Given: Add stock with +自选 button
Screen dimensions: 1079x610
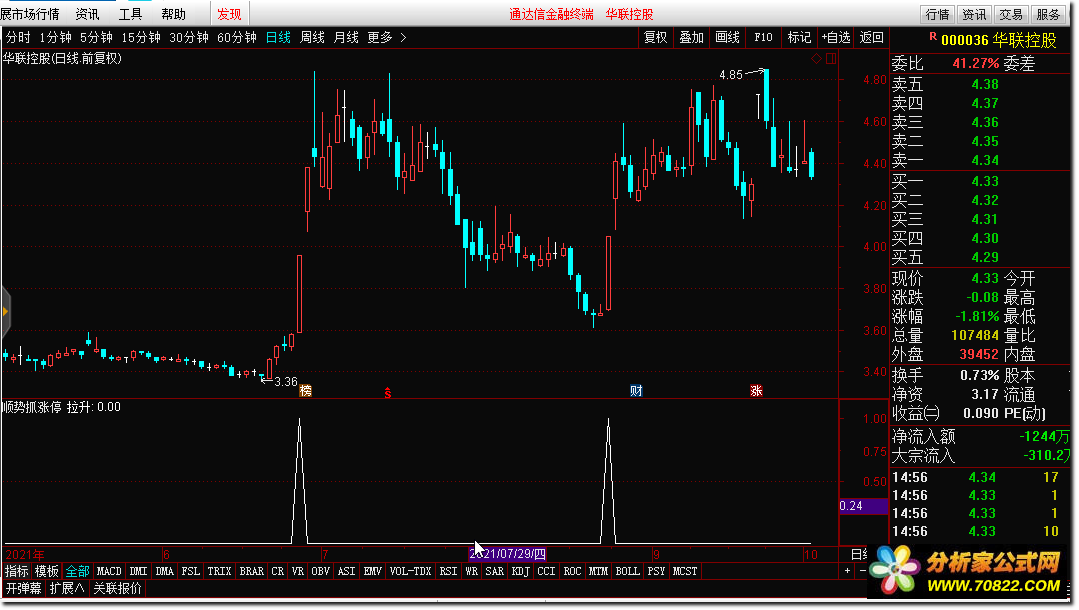Looking at the screenshot, I should pos(835,37).
